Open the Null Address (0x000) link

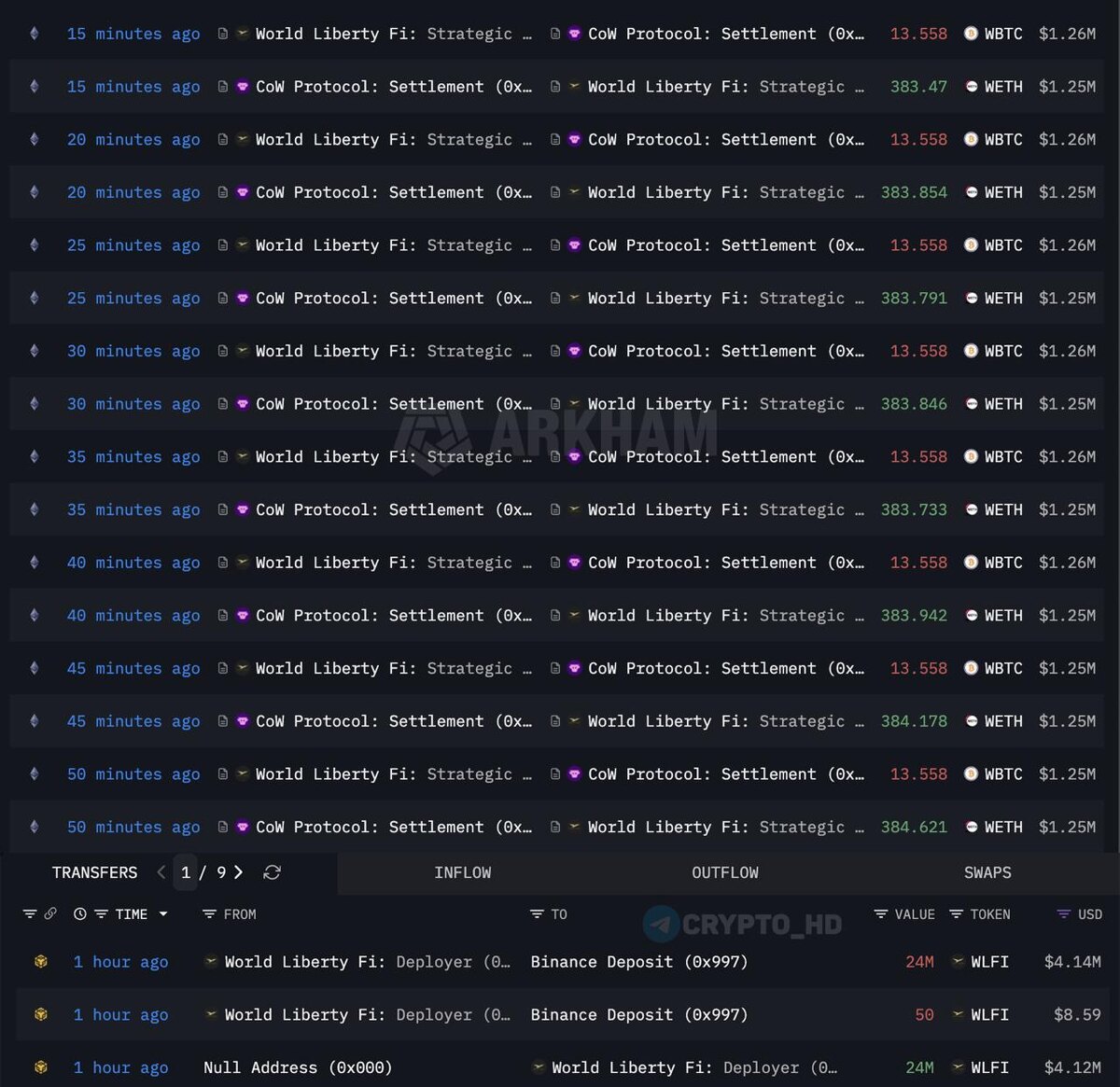pyautogui.click(x=298, y=1067)
